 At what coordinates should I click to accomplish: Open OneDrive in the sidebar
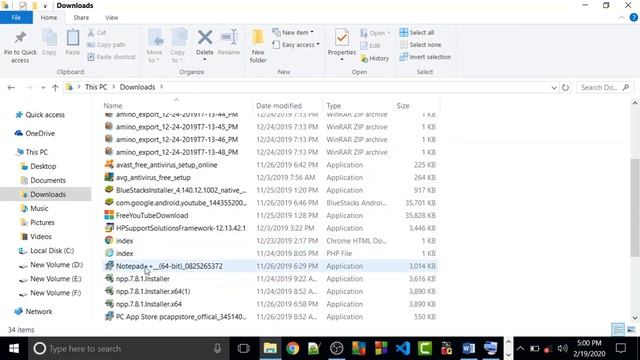point(40,133)
